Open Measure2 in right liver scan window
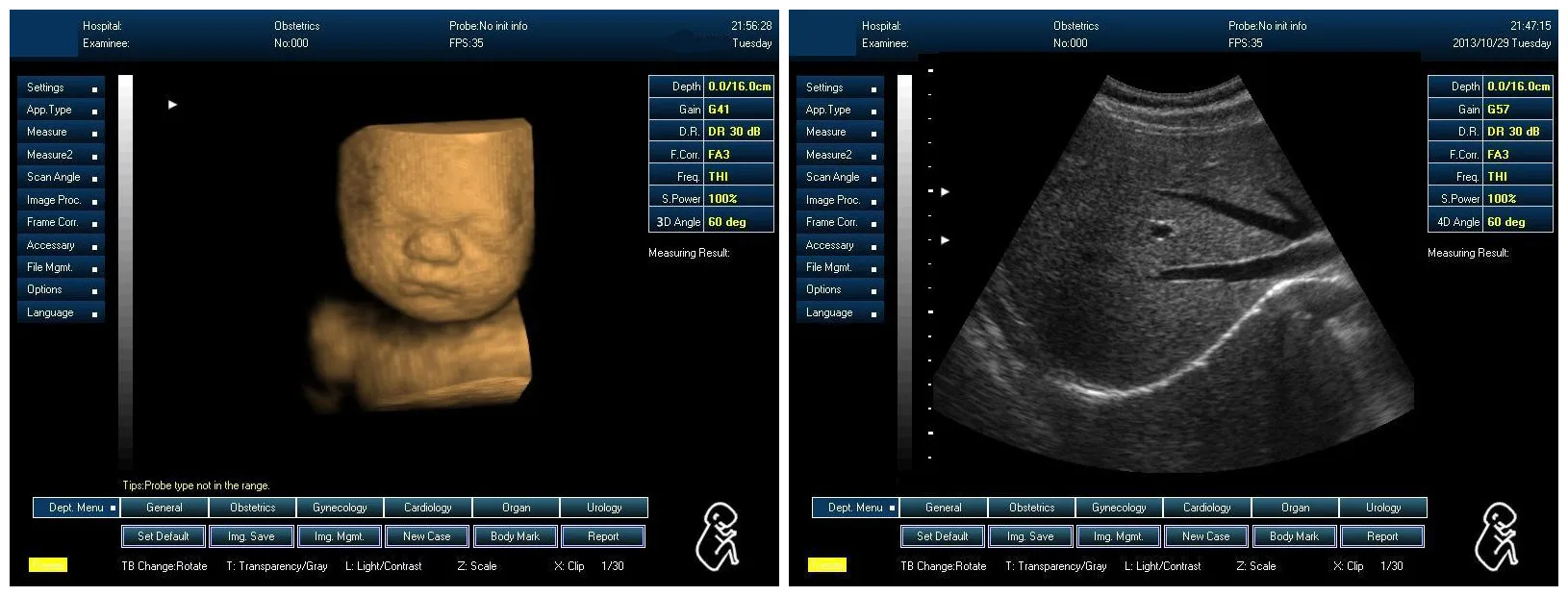Screen dimensions: 1568x596 click(x=840, y=155)
